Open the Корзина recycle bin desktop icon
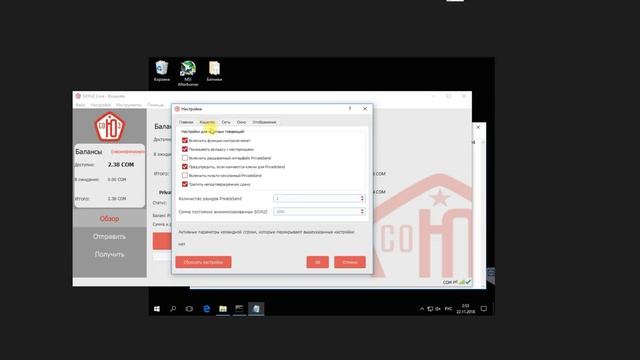 [x=162, y=71]
